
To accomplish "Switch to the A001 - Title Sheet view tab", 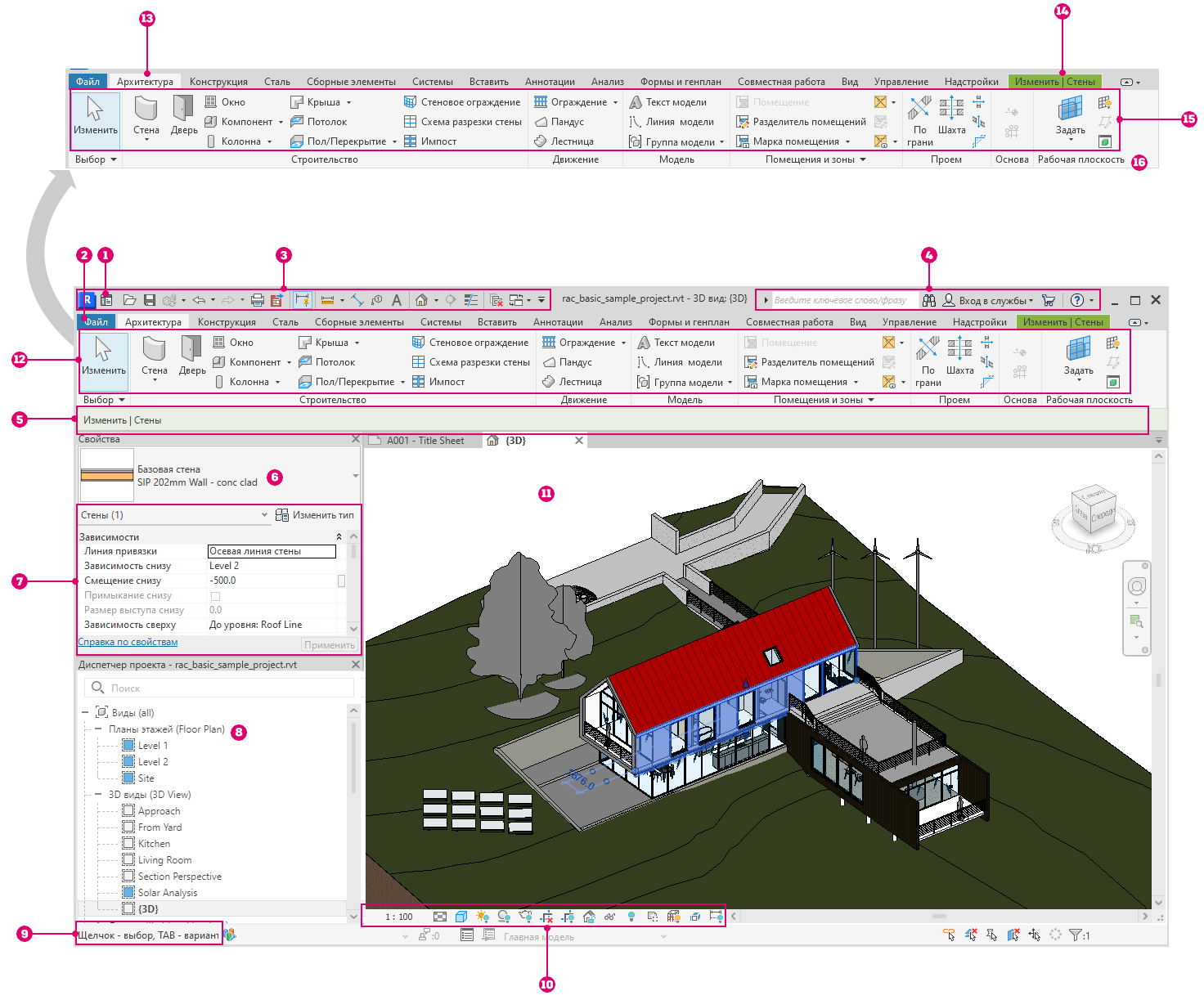I will pos(425,441).
